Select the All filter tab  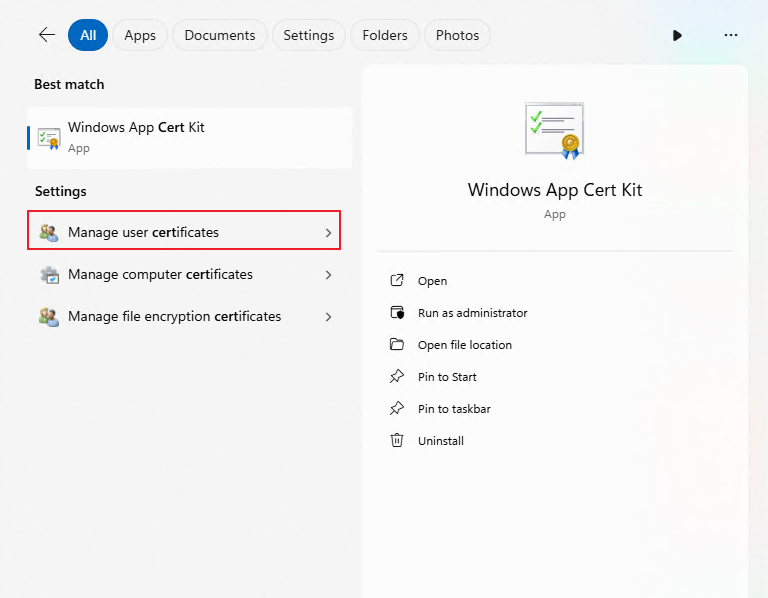[88, 35]
